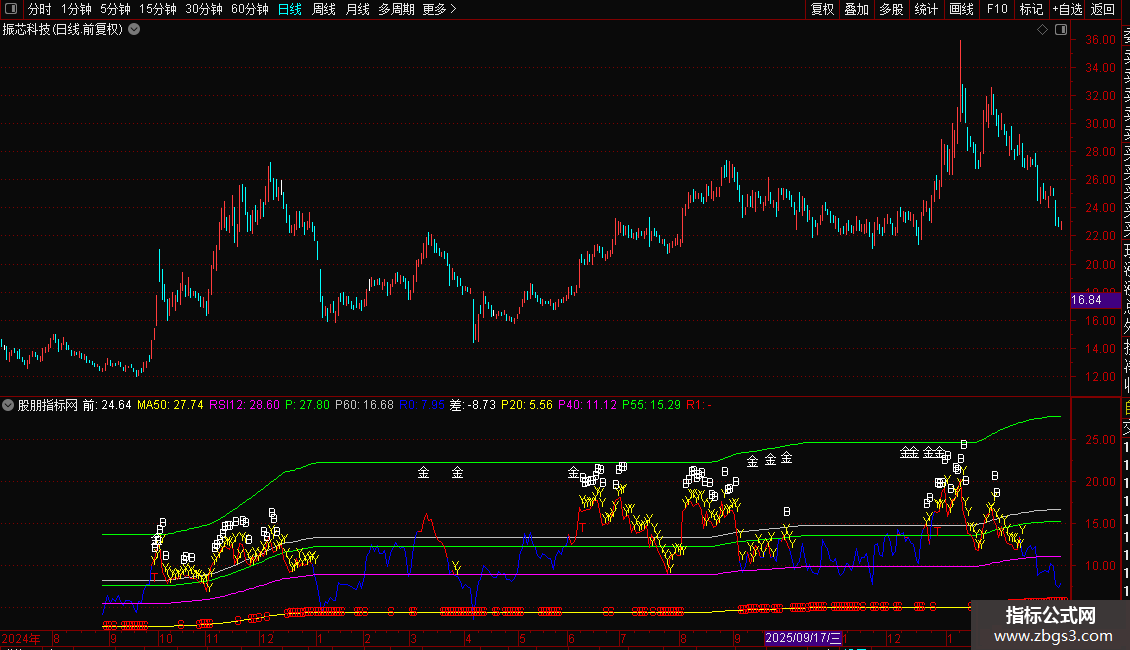The width and height of the screenshot is (1130, 650).
Task: Click the diamond marker icon above the chart
Action: tap(1042, 30)
